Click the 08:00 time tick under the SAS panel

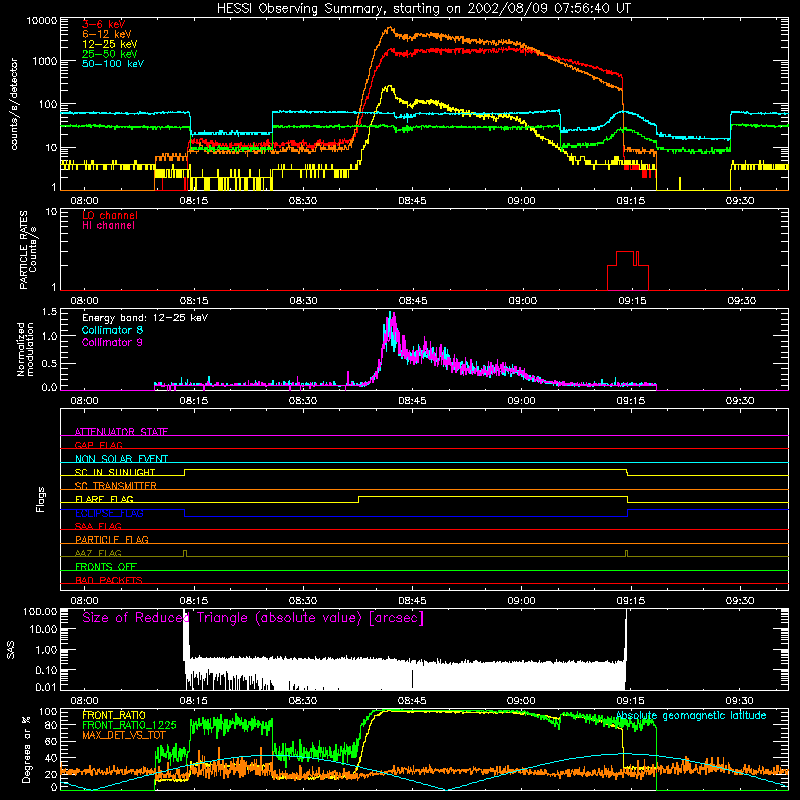tap(84, 701)
